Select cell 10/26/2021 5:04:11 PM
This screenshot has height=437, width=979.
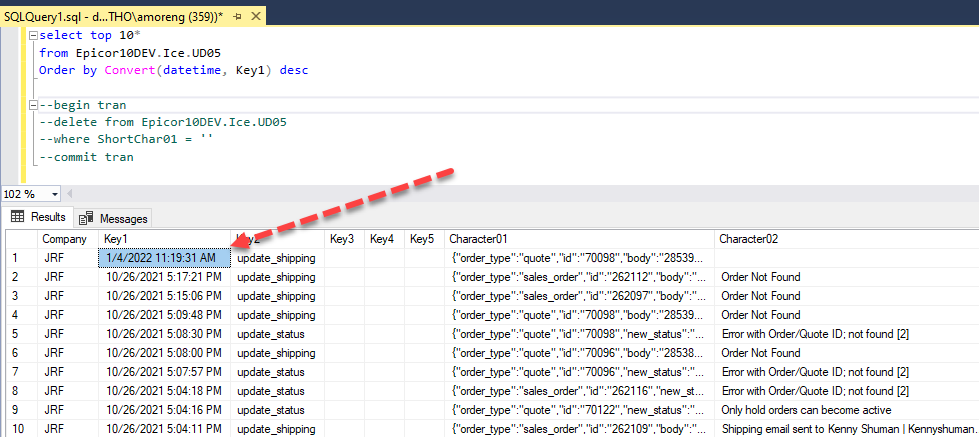164,429
